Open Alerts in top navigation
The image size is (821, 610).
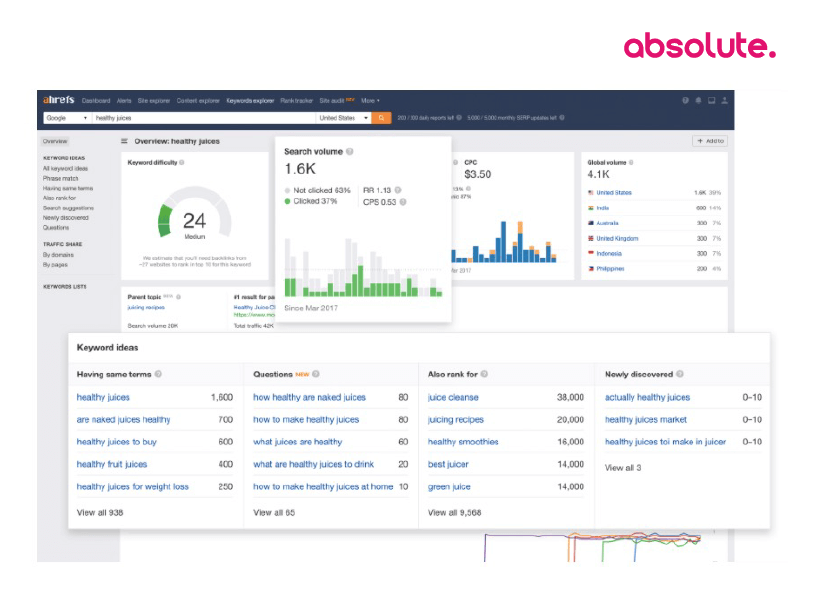124,101
